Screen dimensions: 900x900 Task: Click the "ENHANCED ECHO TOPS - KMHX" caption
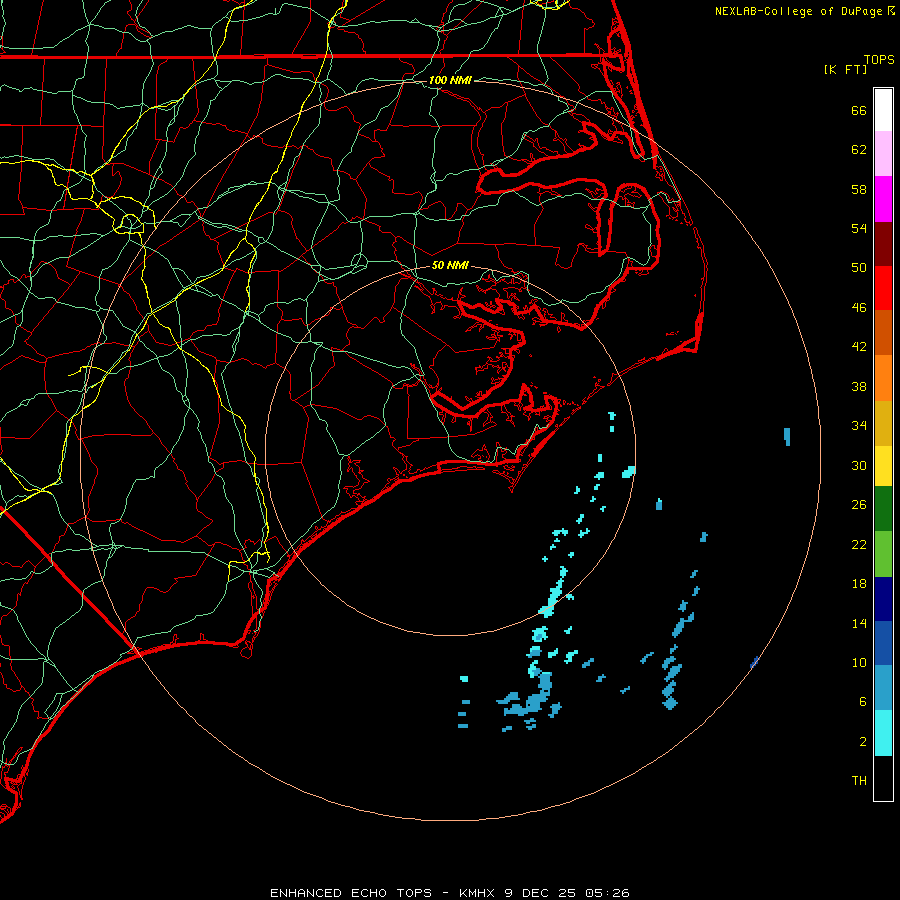point(384,893)
